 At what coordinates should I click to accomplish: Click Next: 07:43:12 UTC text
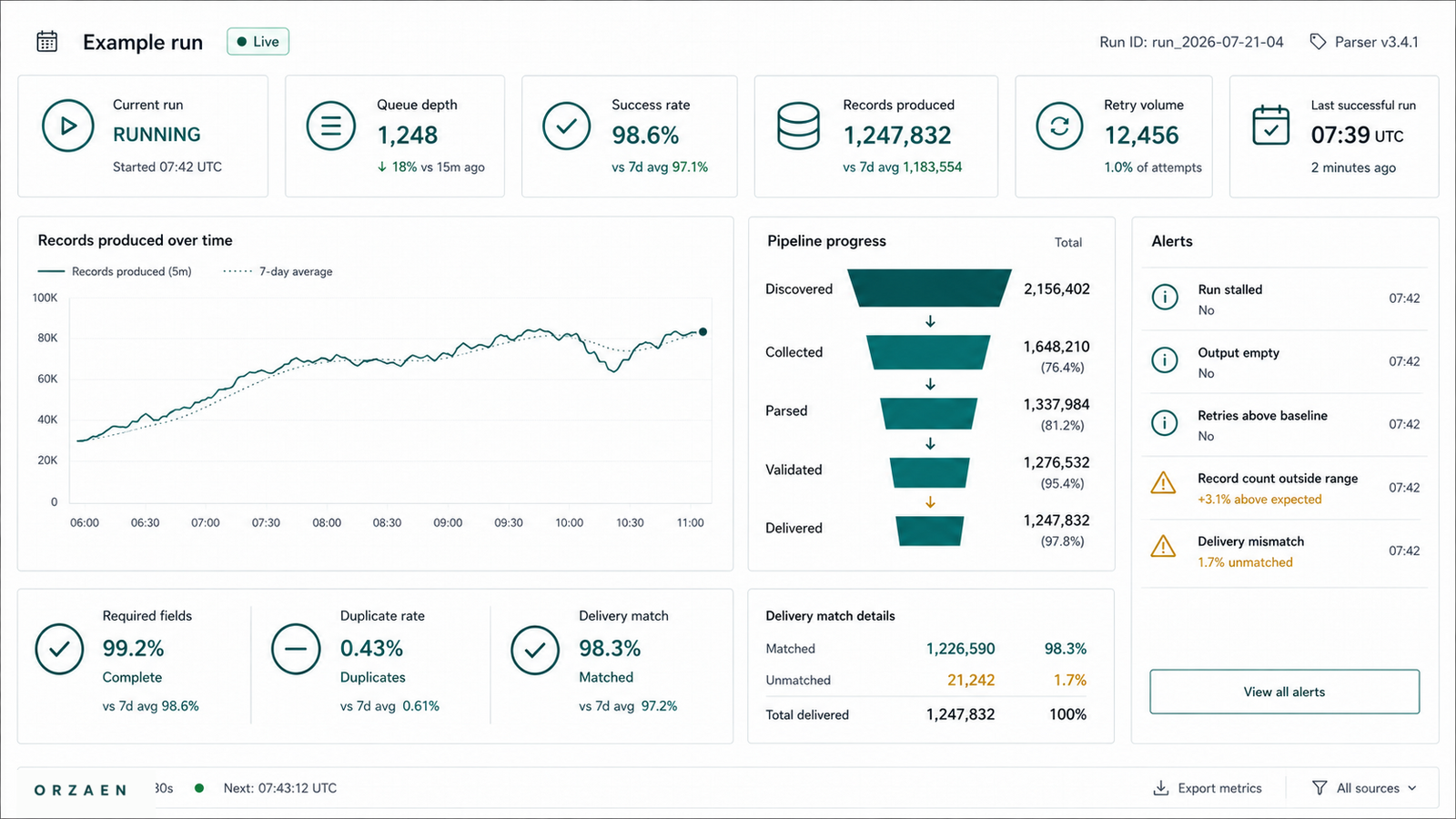[x=280, y=788]
